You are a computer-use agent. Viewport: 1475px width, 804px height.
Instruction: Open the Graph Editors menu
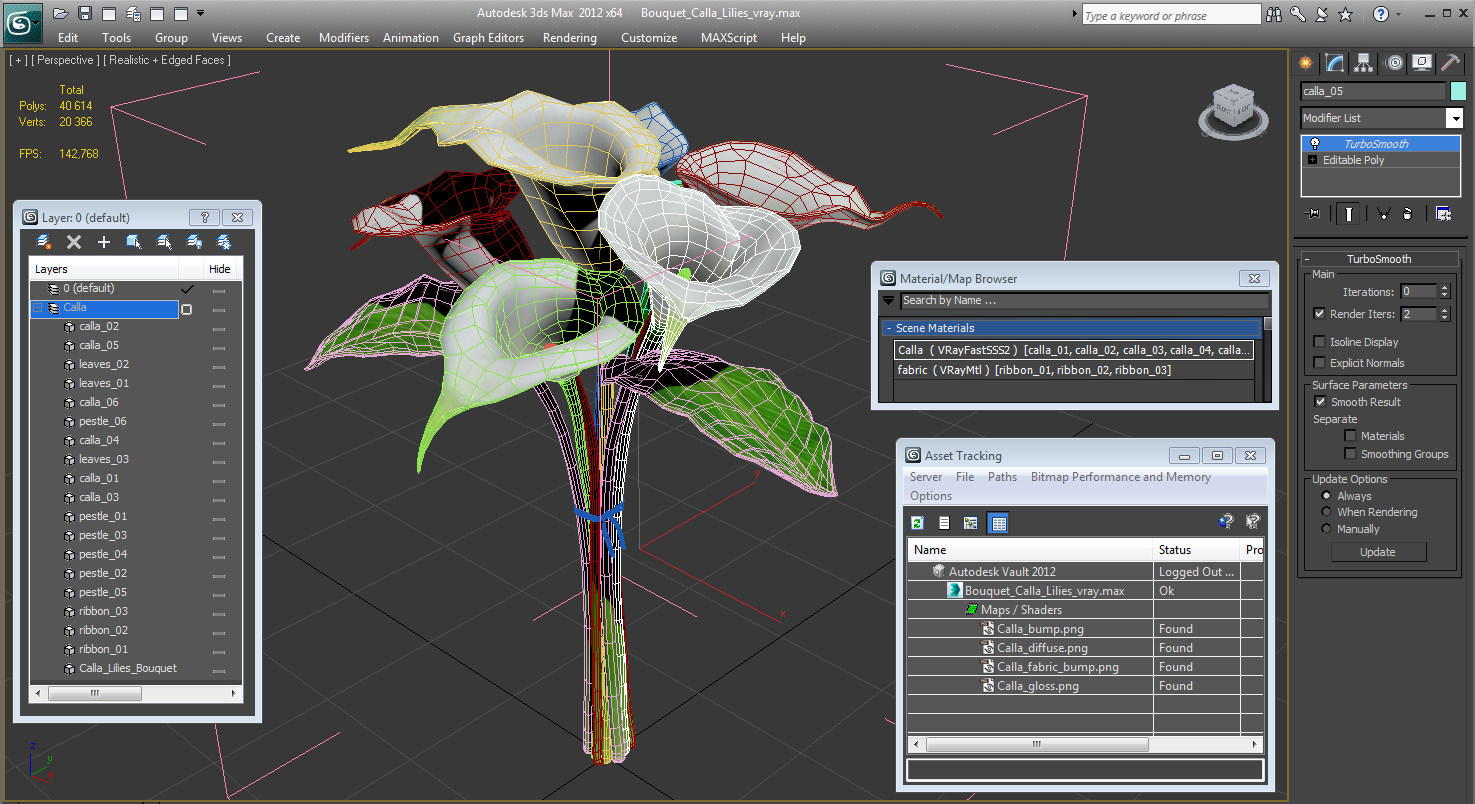click(488, 38)
